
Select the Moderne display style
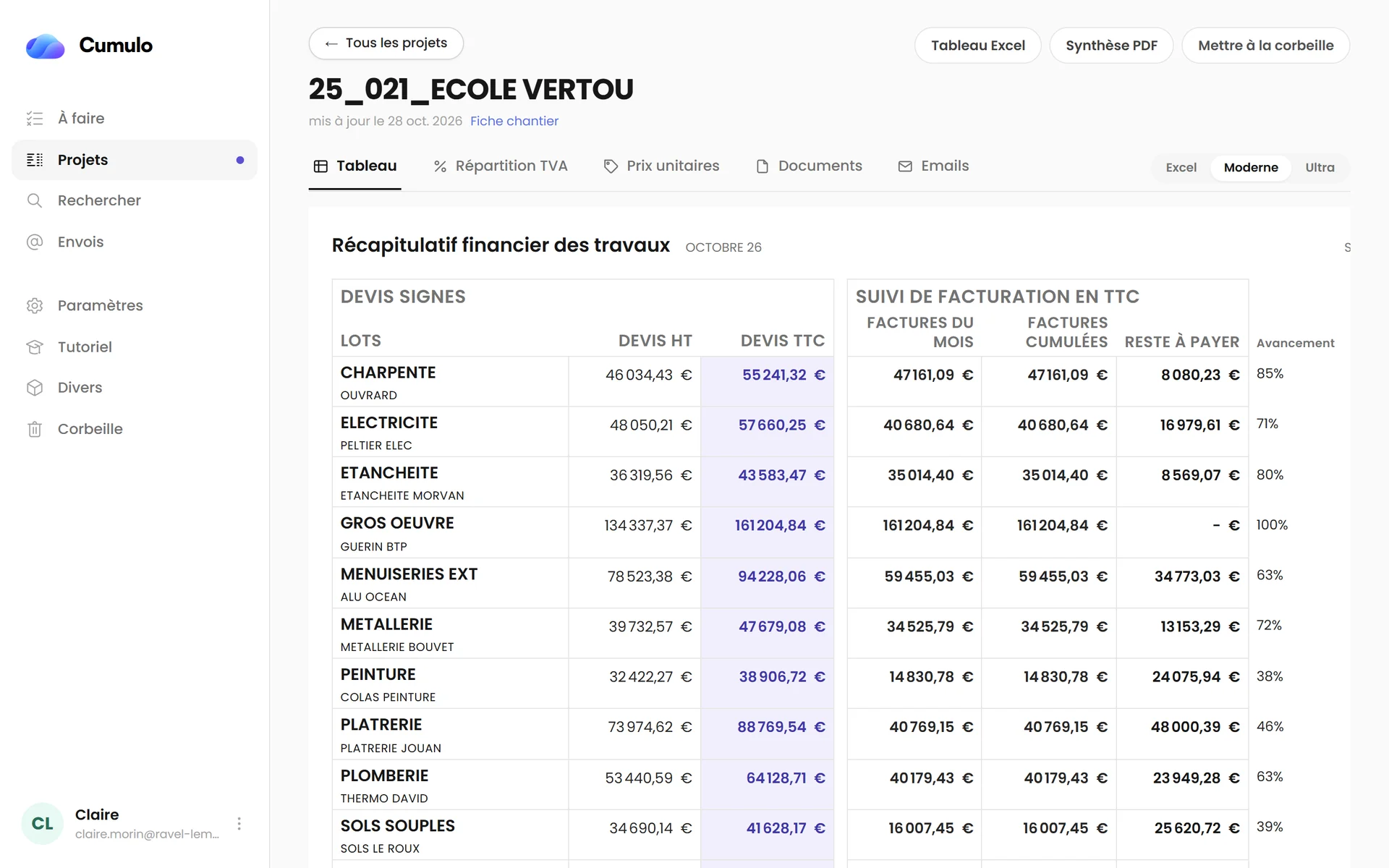click(x=1251, y=167)
